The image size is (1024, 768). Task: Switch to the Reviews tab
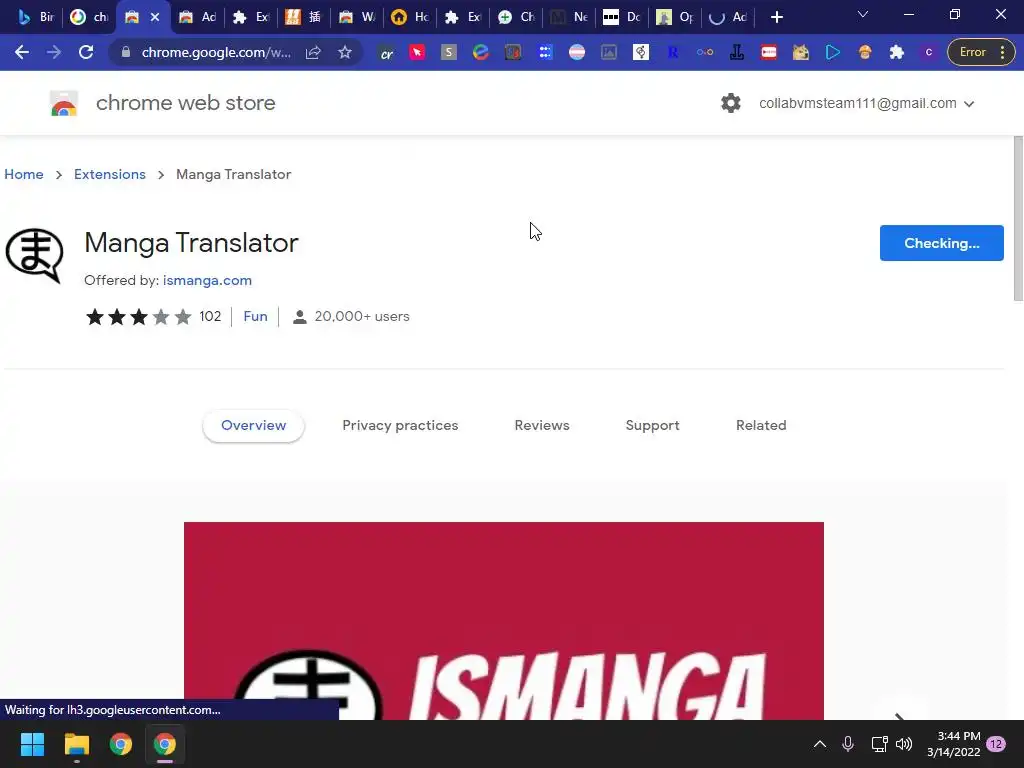click(542, 425)
